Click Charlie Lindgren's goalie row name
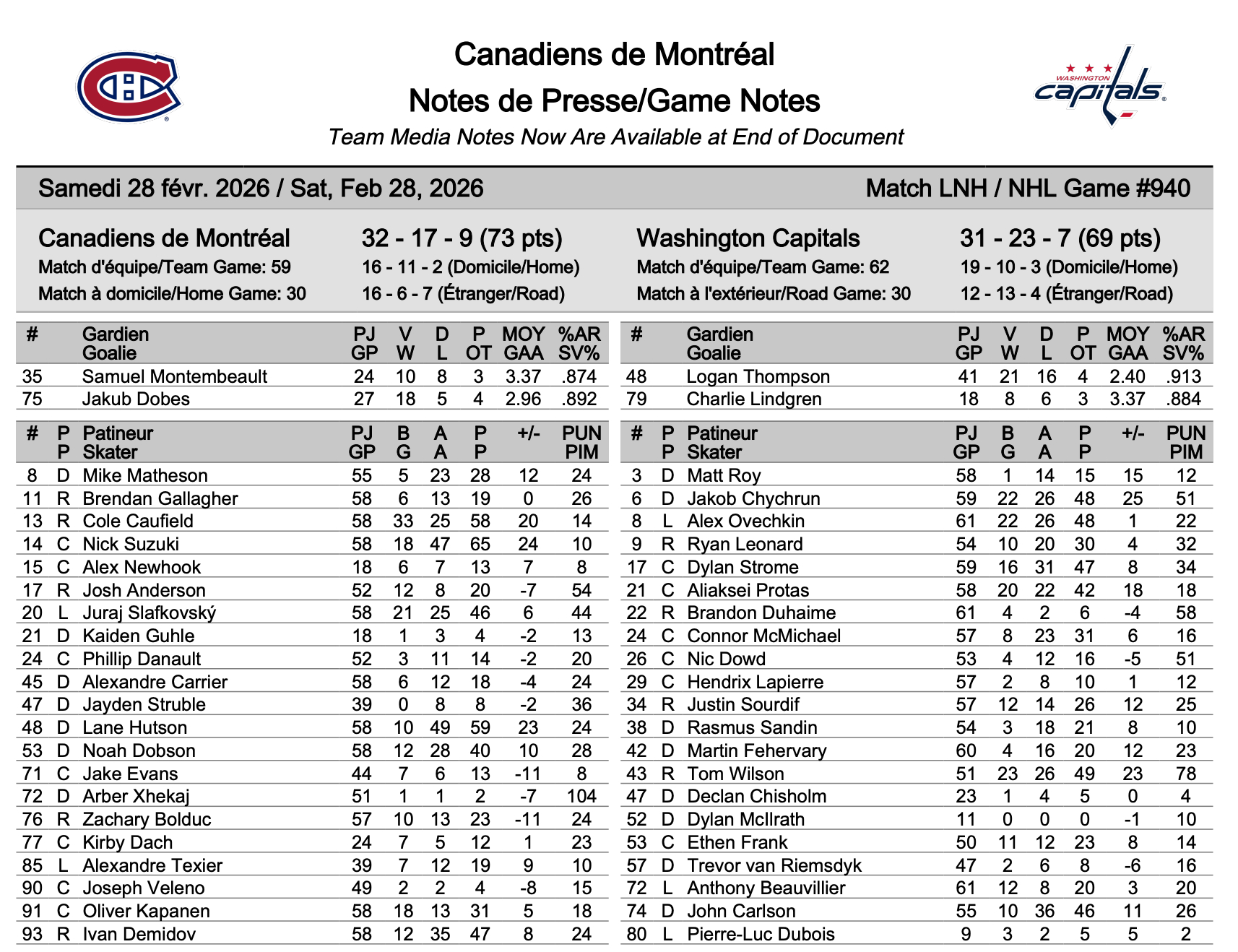This screenshot has width=1238, height=952. pos(753,399)
